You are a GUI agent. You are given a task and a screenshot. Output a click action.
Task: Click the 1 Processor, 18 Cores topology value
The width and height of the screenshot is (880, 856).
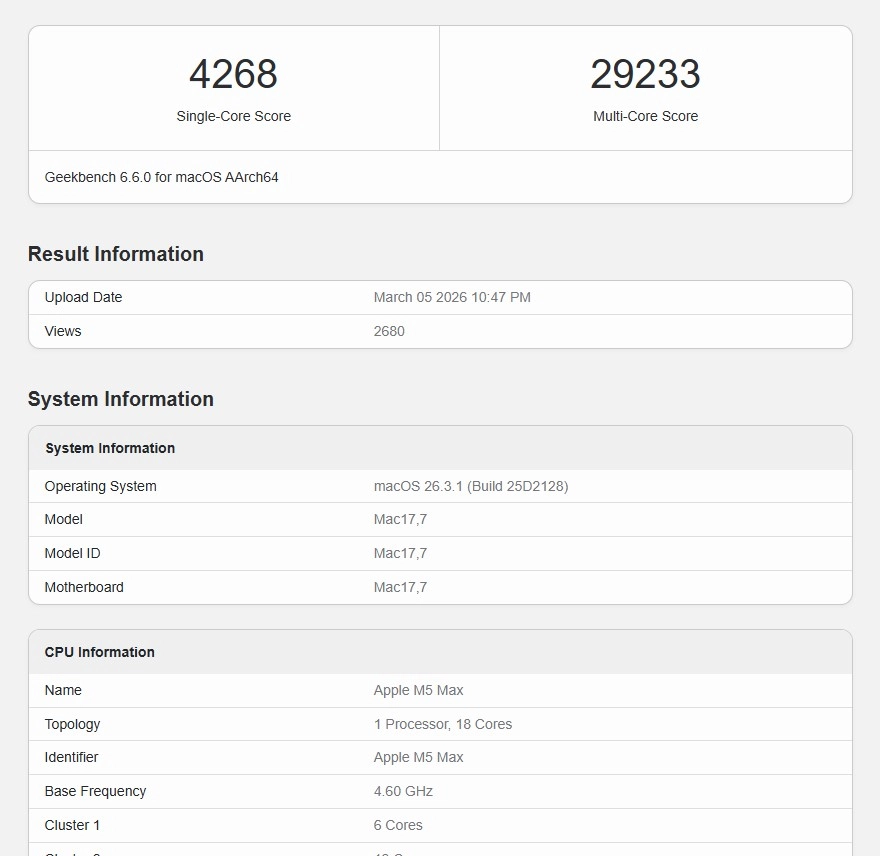pyautogui.click(x=442, y=724)
